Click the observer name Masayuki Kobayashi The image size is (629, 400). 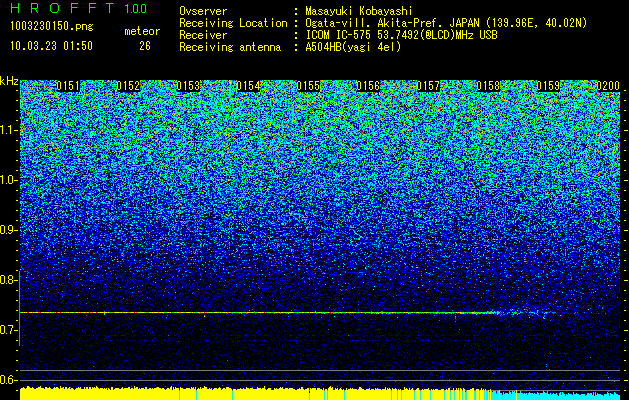359,11
